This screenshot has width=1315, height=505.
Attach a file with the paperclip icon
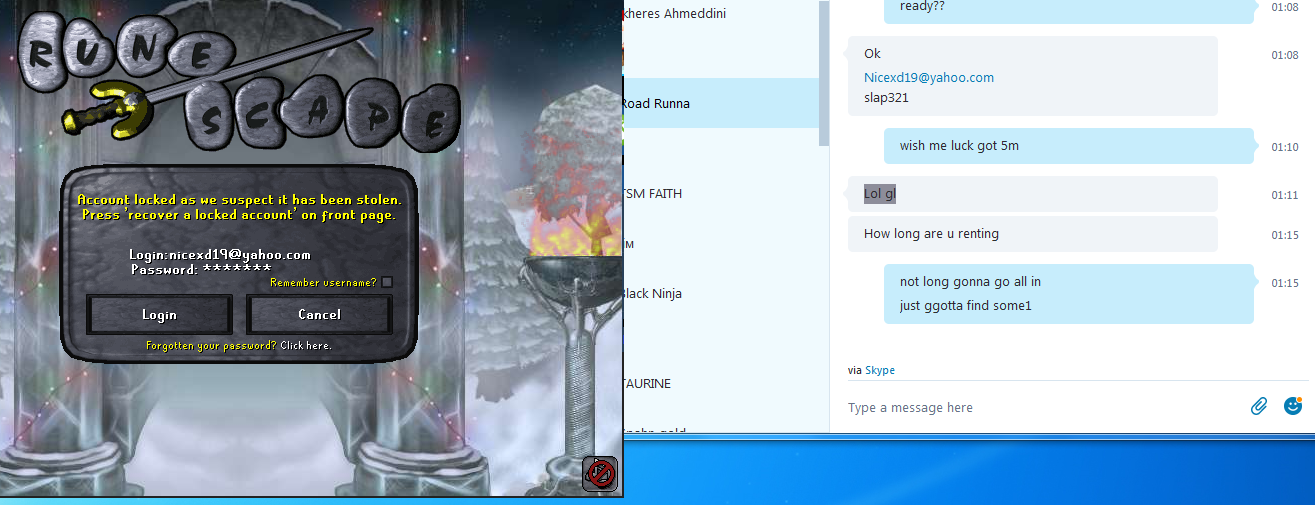(x=1259, y=406)
